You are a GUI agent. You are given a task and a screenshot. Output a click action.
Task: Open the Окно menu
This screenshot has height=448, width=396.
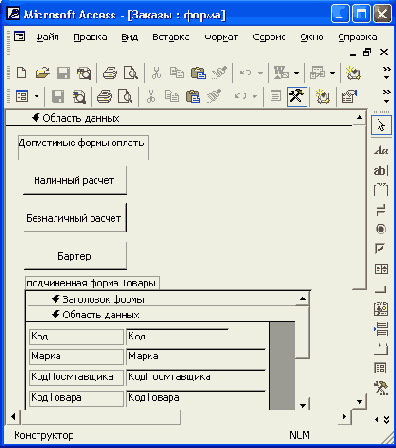click(312, 37)
